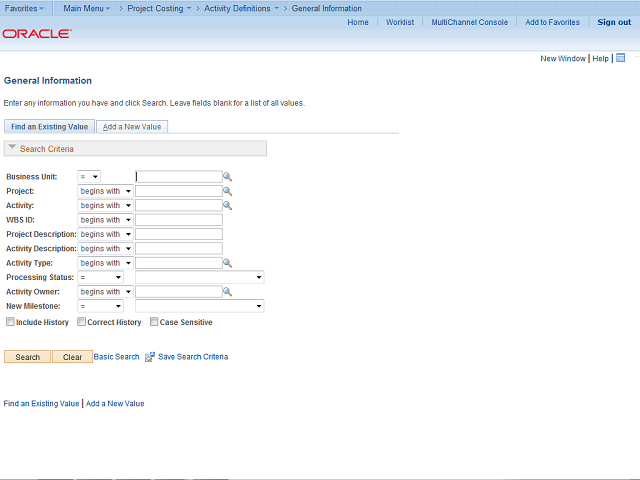Click the Activity lookup magnifier icon
This screenshot has height=480, width=640.
pyautogui.click(x=228, y=206)
